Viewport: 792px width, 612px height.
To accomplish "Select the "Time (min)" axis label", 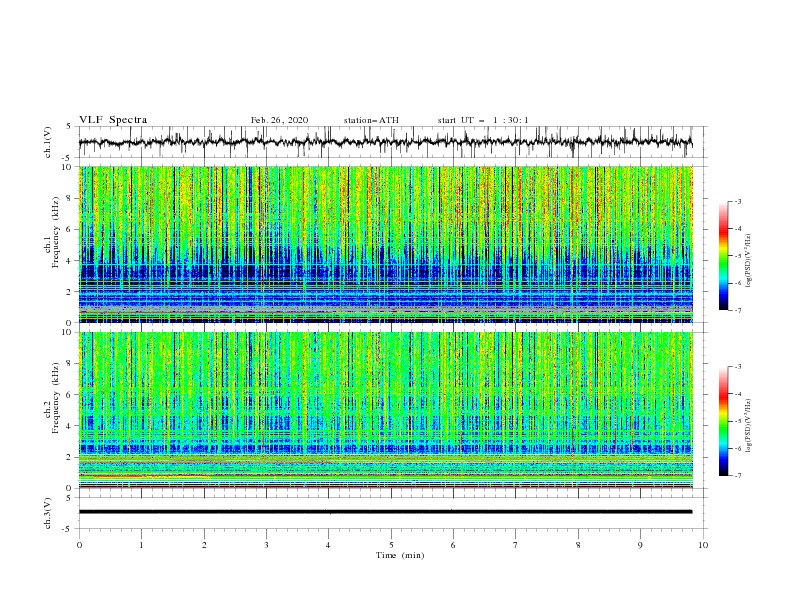I will pos(400,555).
